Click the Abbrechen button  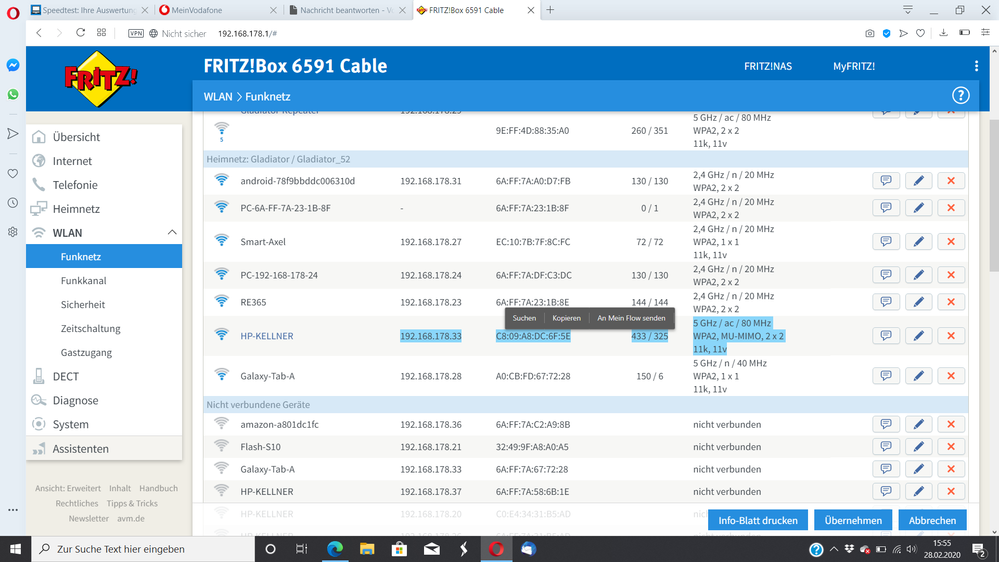[x=932, y=520]
